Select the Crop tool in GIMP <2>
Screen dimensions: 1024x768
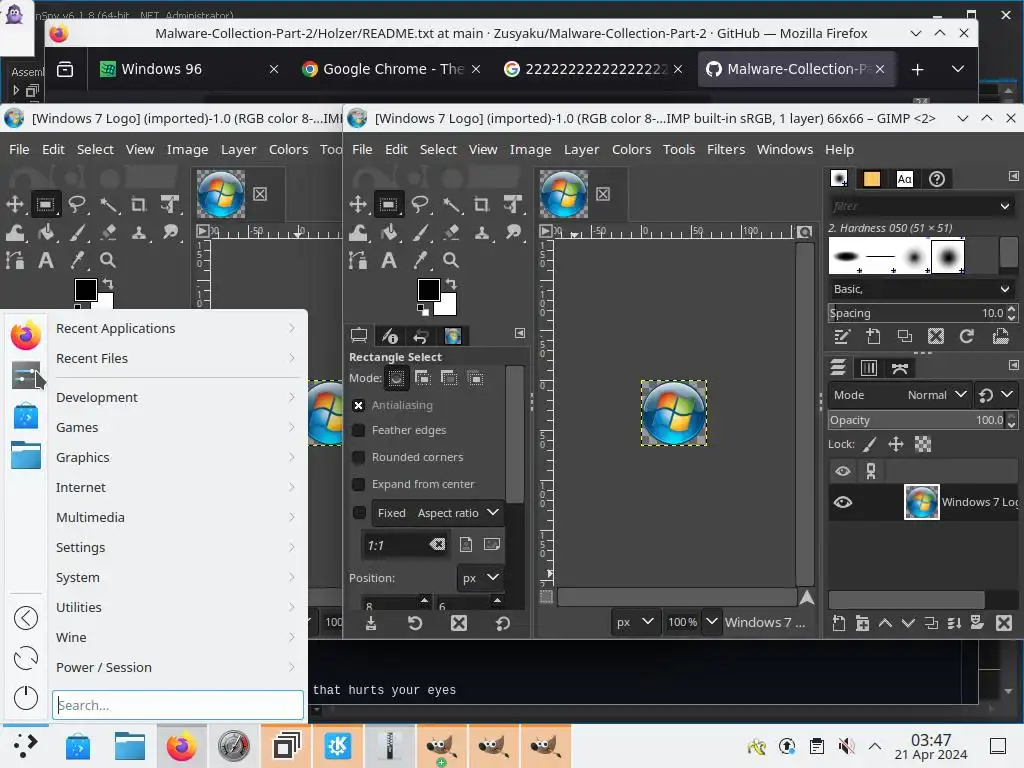pyautogui.click(x=482, y=204)
